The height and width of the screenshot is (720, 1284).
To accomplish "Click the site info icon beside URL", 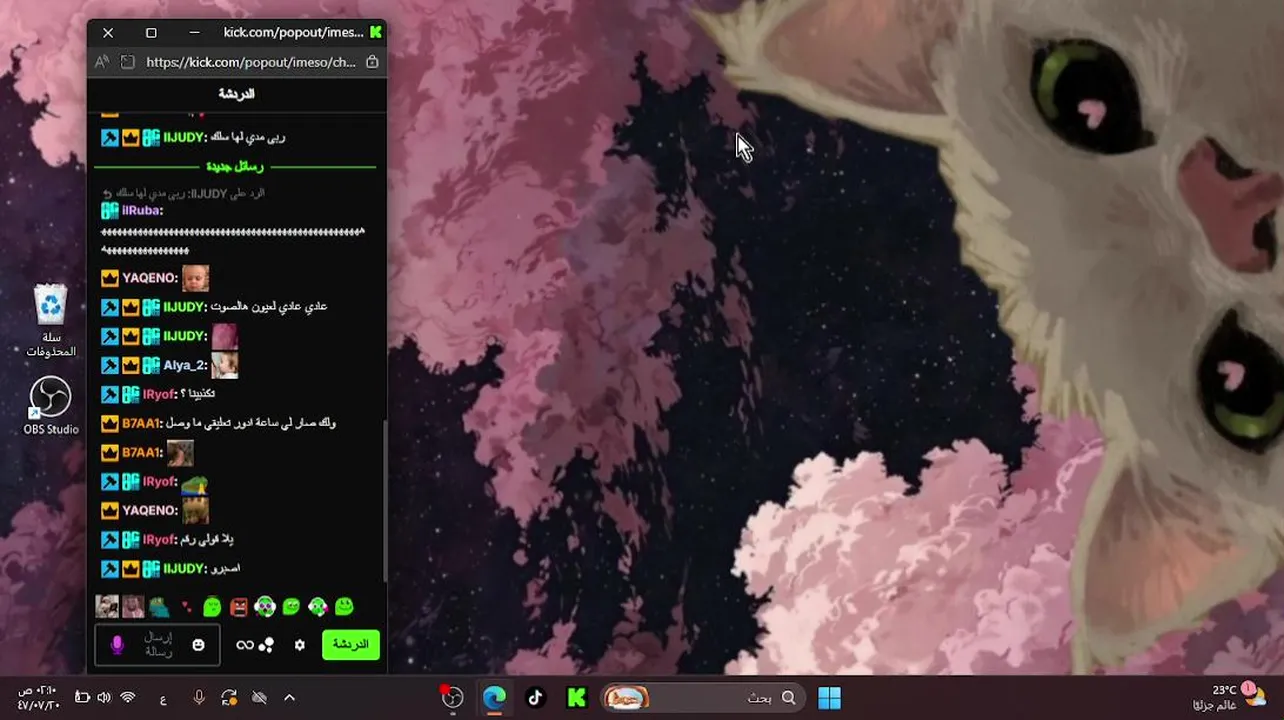I will (x=127, y=62).
